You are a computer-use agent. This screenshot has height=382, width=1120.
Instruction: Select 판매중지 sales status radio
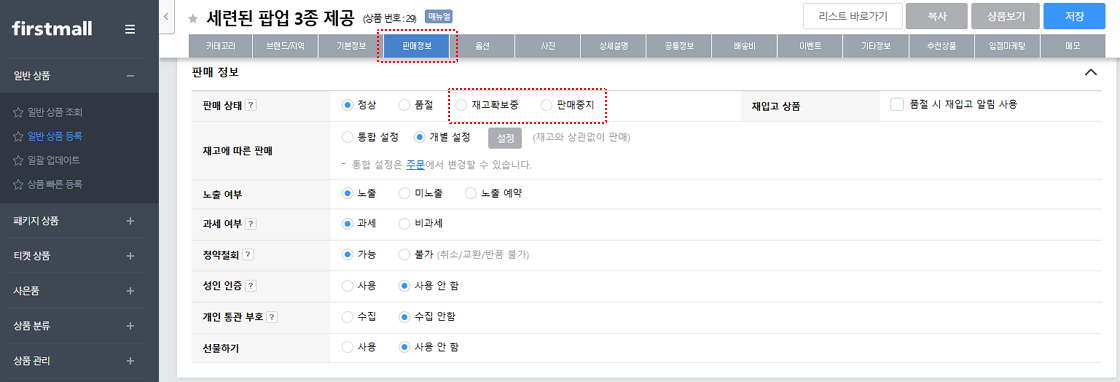546,105
